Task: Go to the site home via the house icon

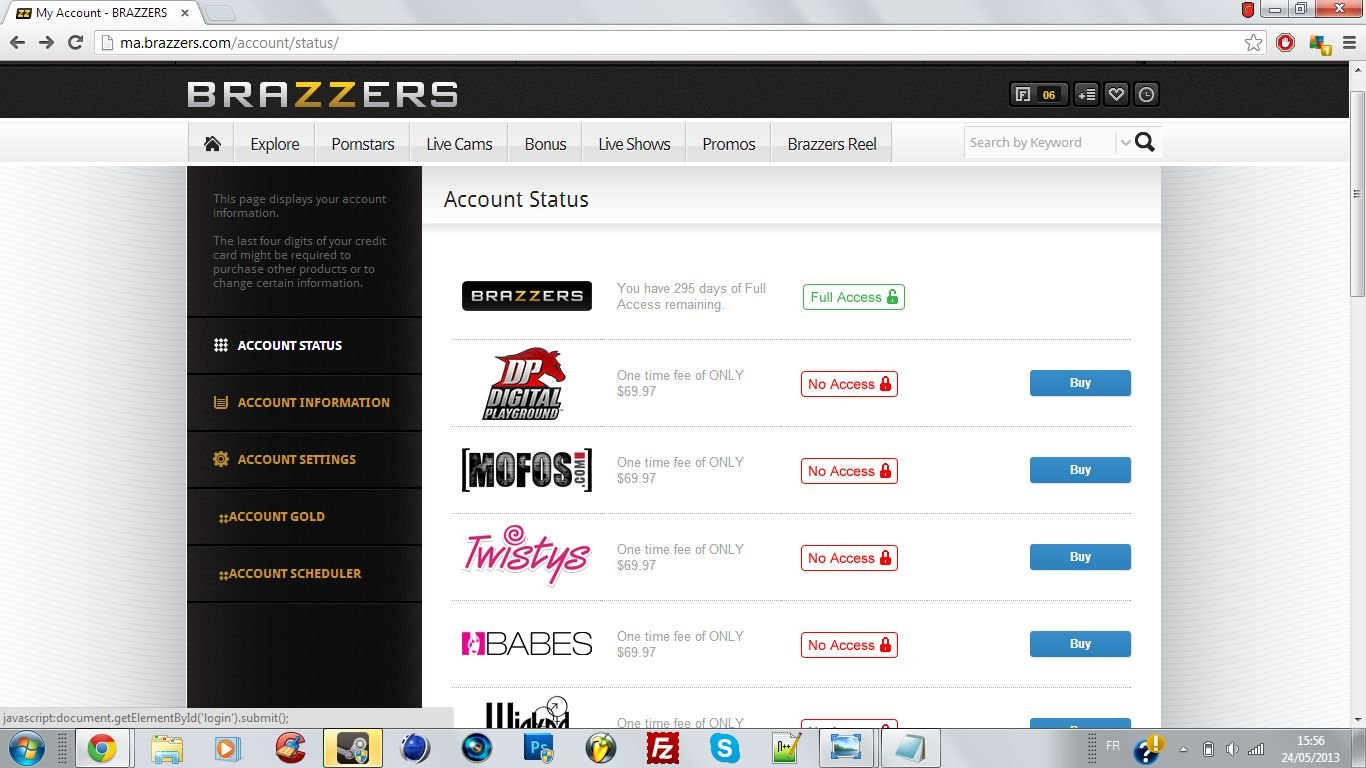Action: tap(212, 144)
